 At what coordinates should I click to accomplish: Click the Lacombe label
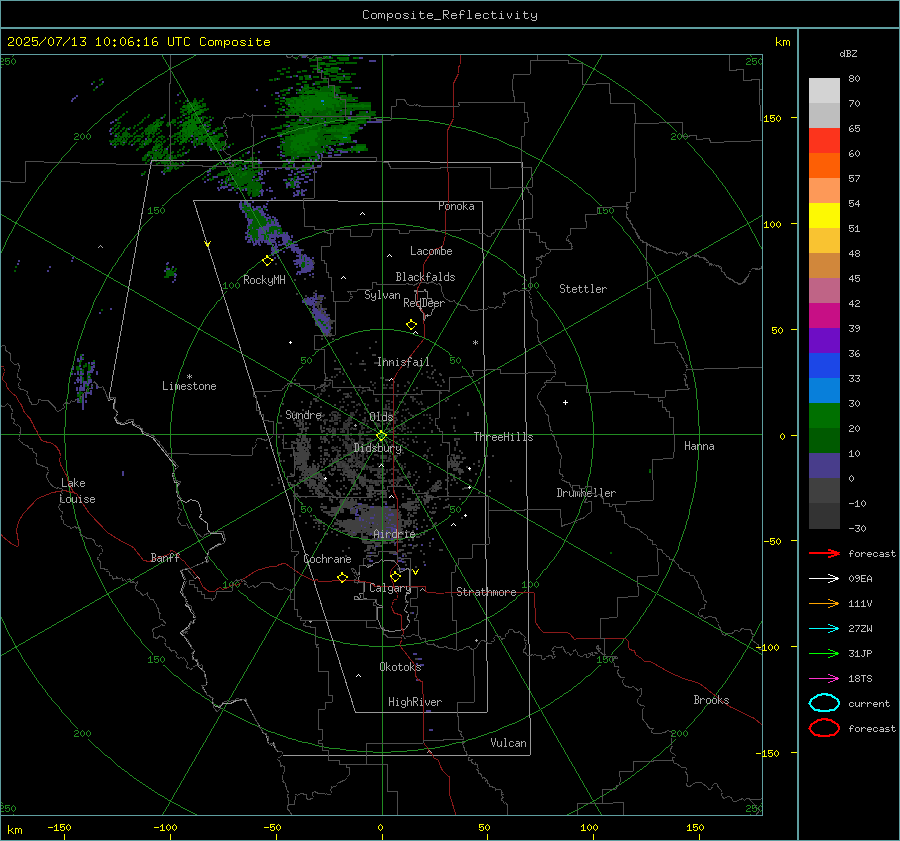[431, 251]
